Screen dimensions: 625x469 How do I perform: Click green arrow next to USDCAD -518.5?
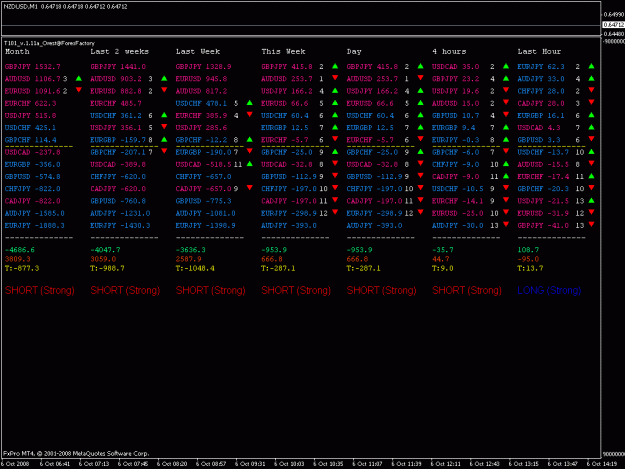tap(250, 164)
